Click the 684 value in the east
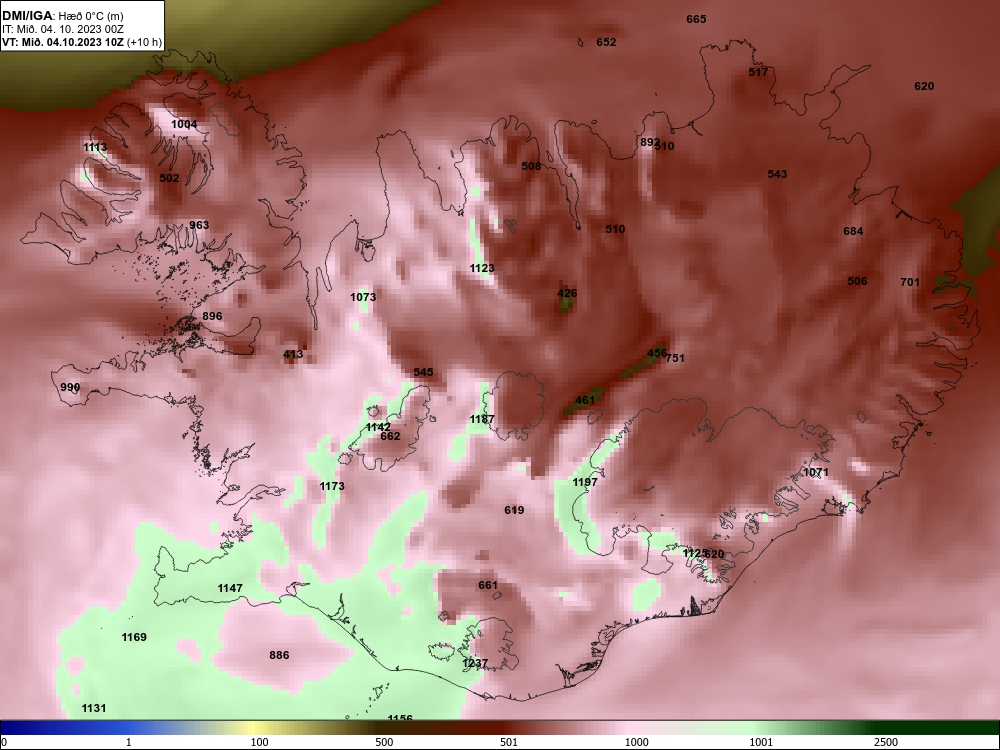 pyautogui.click(x=853, y=231)
